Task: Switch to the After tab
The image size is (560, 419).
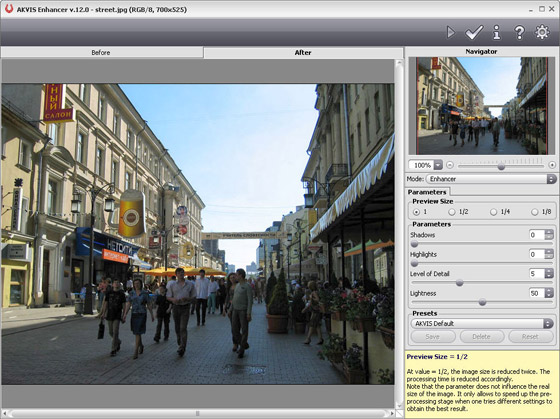Action: coord(303,53)
